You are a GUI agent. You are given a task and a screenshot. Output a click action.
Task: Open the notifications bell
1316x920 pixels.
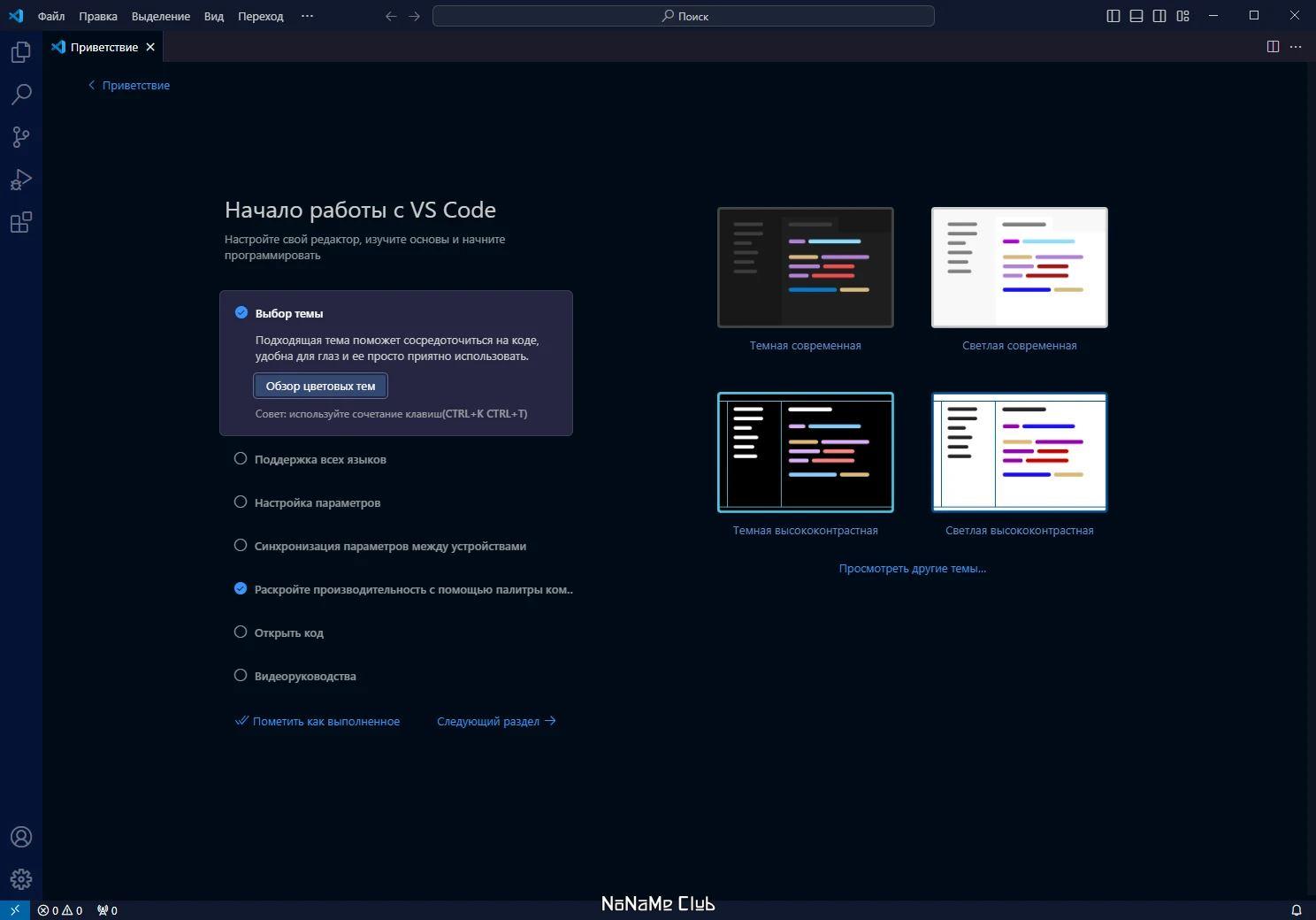1297,910
